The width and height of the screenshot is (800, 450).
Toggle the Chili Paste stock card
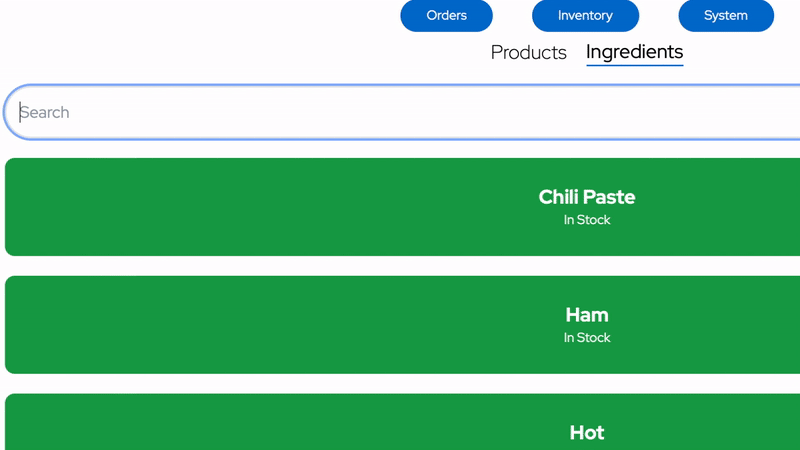(x=403, y=207)
